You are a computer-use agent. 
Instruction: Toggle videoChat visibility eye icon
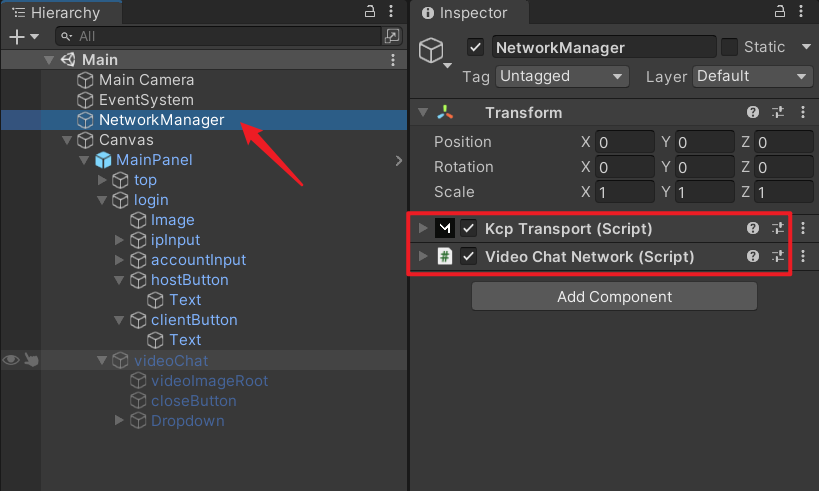pyautogui.click(x=11, y=361)
